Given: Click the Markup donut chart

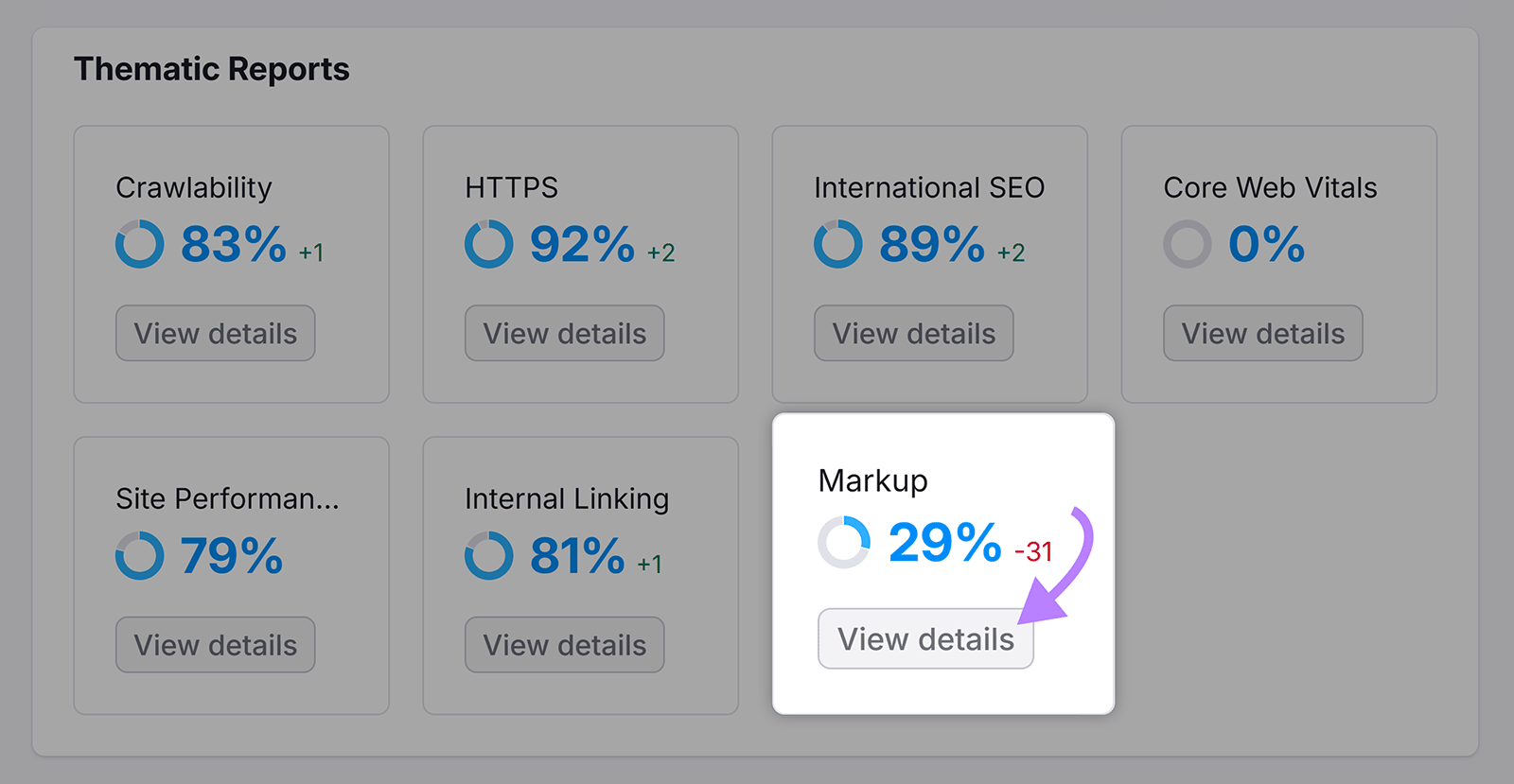Looking at the screenshot, I should point(846,544).
